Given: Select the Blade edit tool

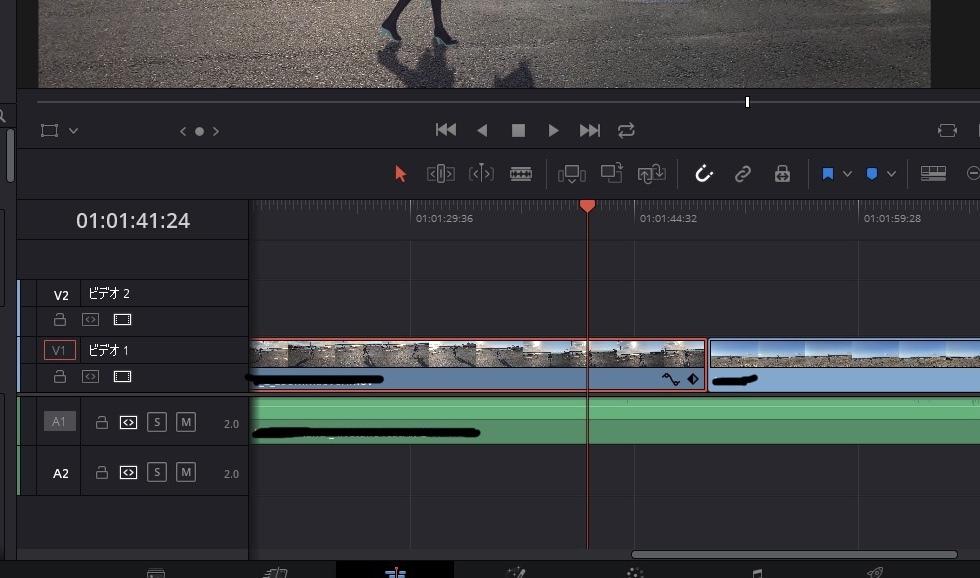Looking at the screenshot, I should click(x=521, y=174).
